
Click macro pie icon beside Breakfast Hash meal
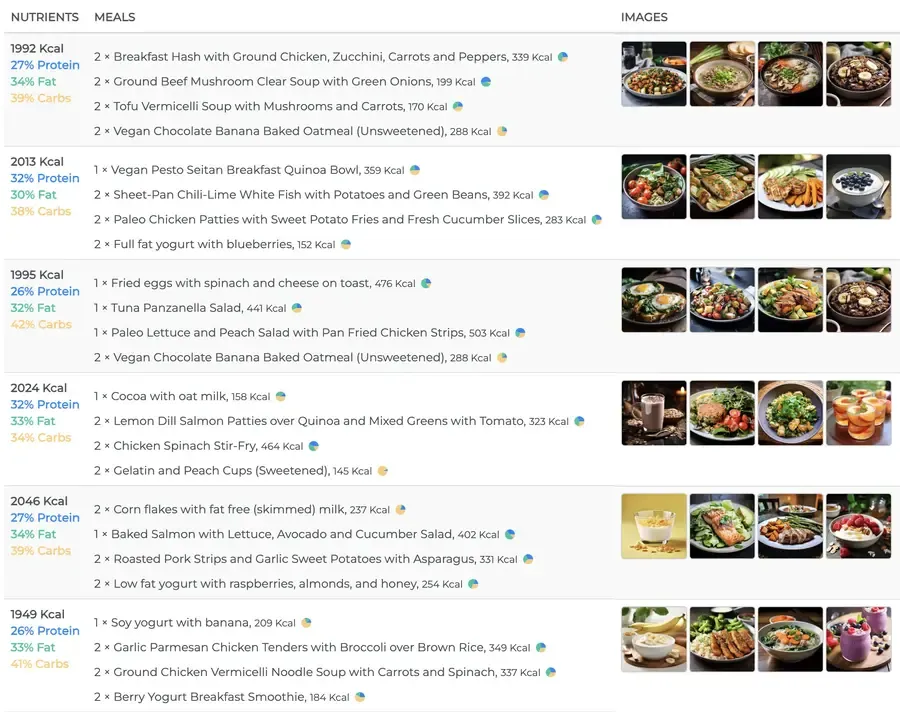click(563, 57)
